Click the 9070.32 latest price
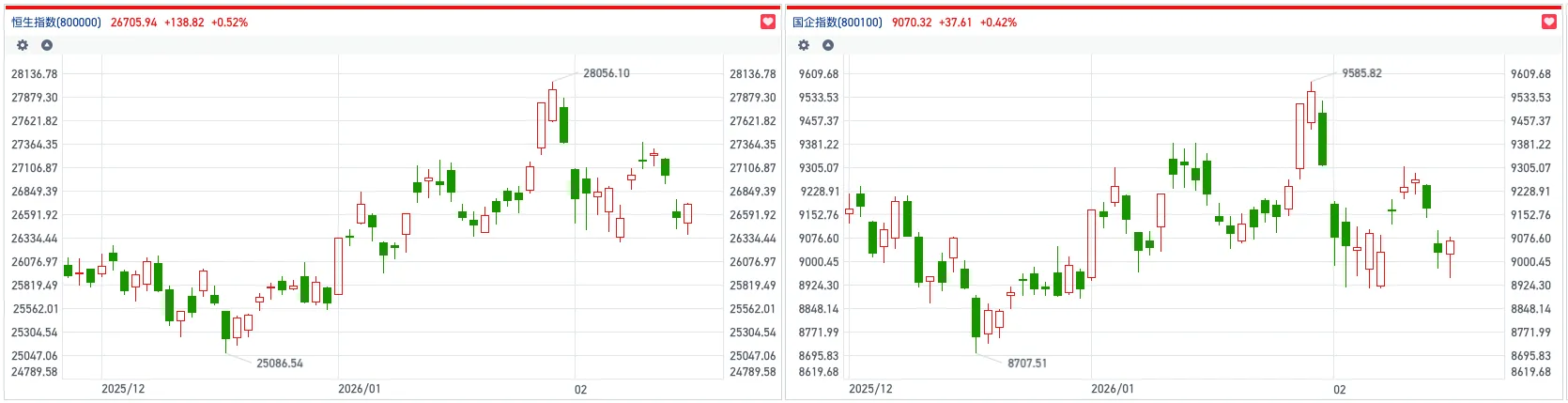1568x403 pixels. click(x=912, y=23)
